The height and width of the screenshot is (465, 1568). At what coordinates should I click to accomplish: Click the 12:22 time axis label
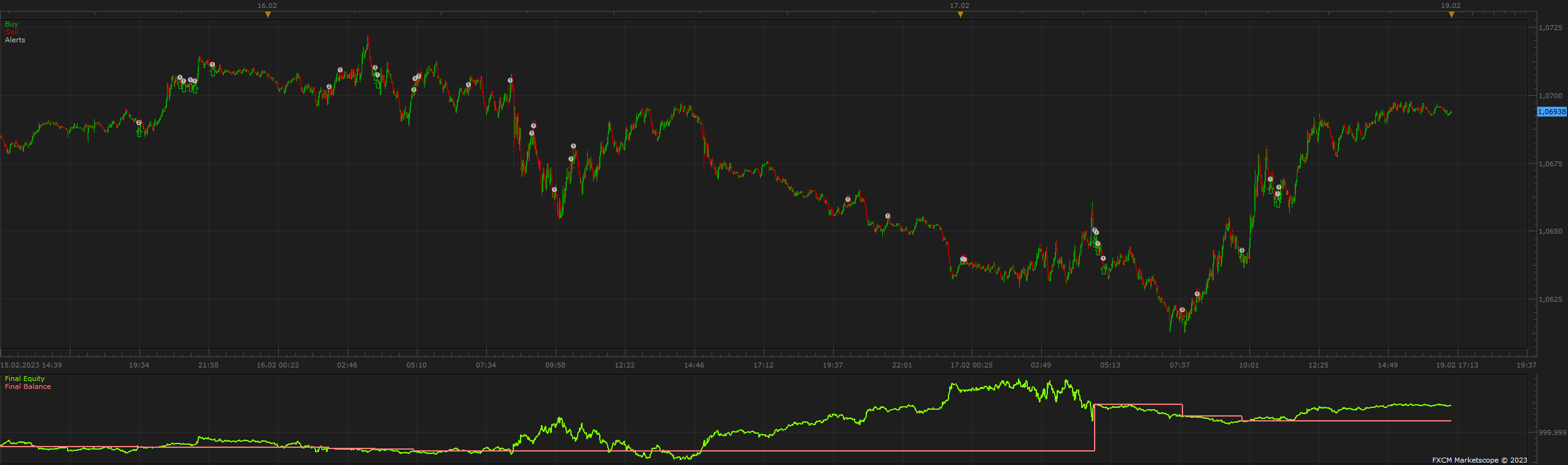tap(624, 365)
